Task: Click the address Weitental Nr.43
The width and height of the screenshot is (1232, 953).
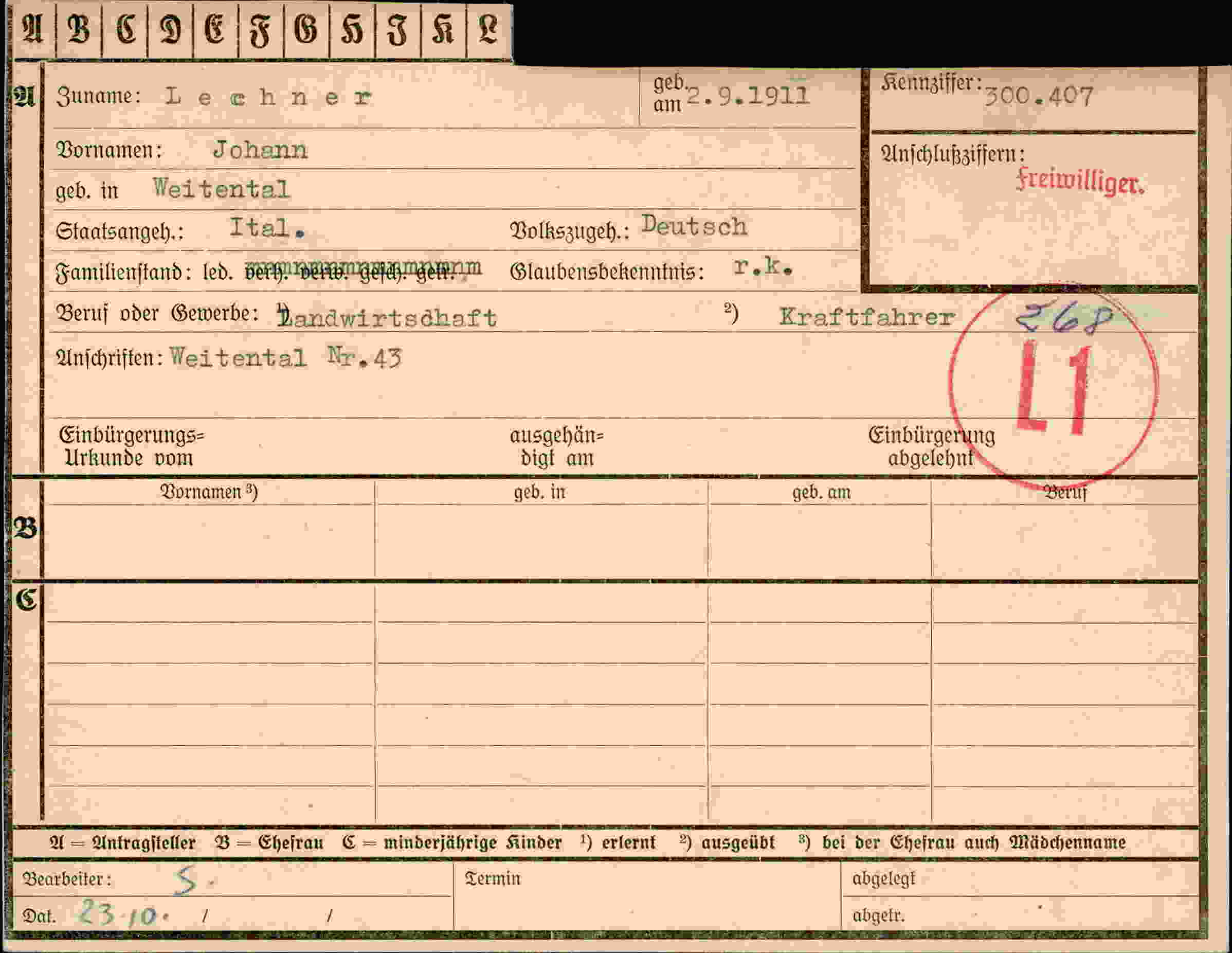Action: click(x=286, y=358)
